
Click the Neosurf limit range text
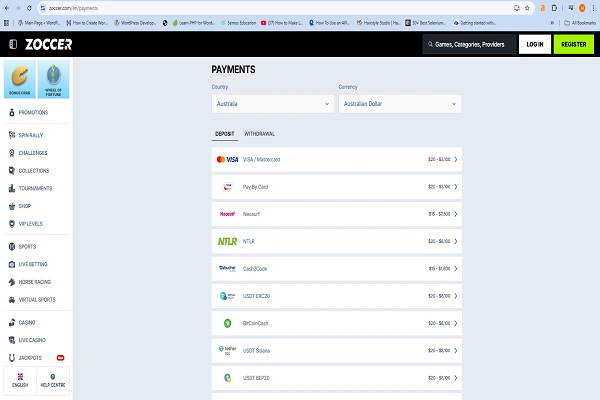coord(439,214)
